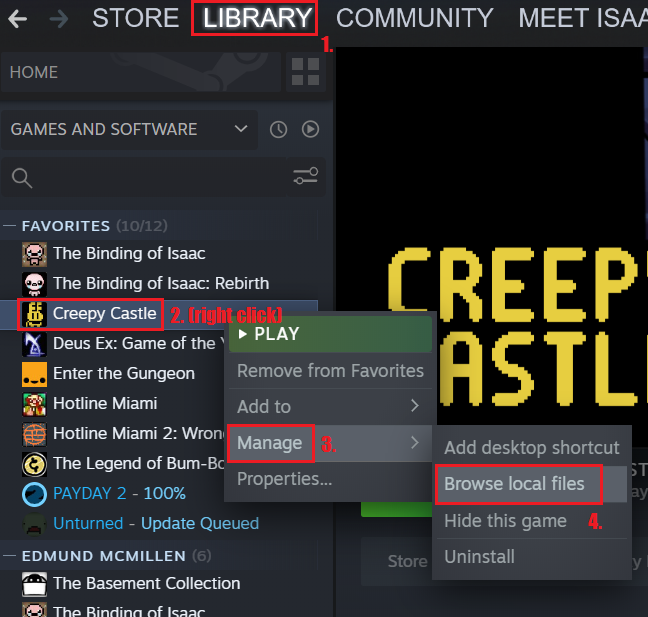Viewport: 648px width, 617px height.
Task: Select Creepy Castle in the list
Action: [x=104, y=314]
